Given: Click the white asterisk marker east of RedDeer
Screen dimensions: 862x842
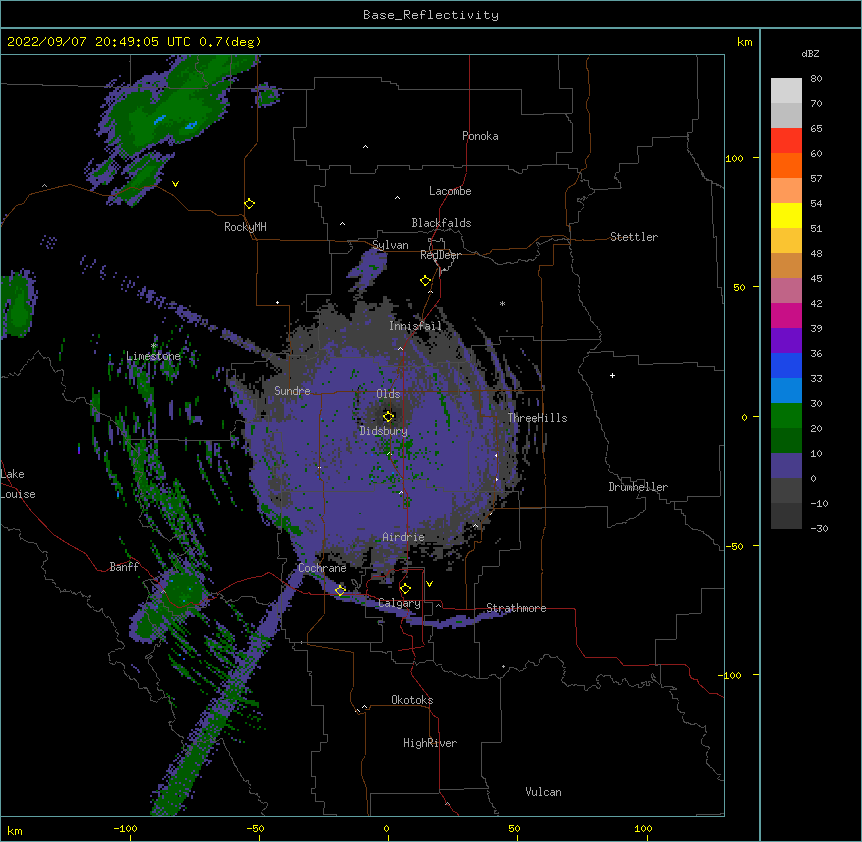Looking at the screenshot, I should 502,303.
